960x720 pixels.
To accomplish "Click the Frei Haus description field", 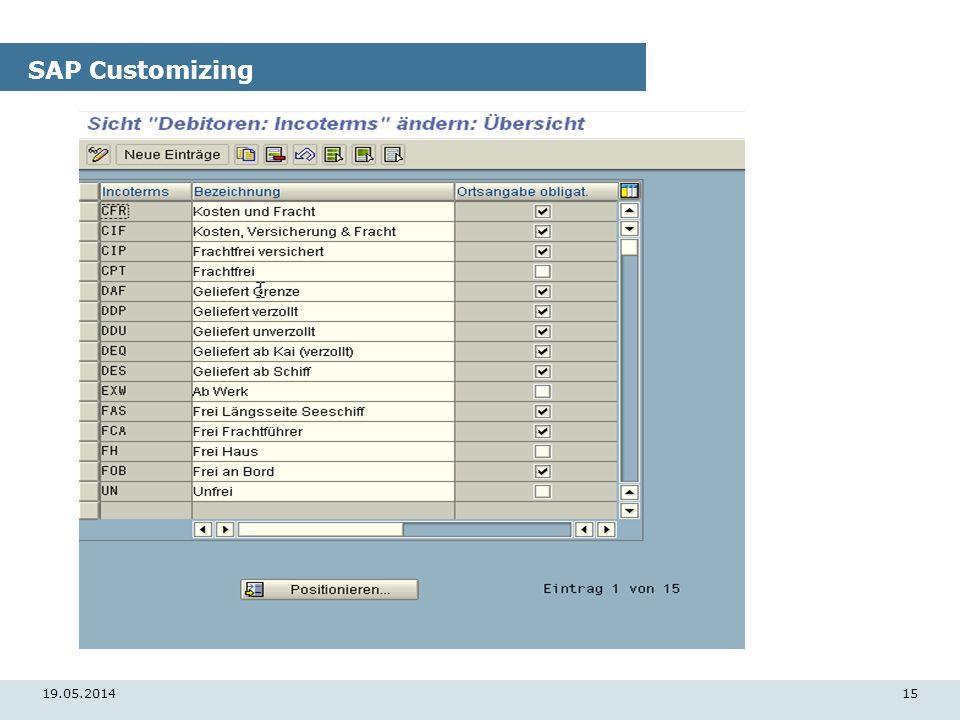I will [323, 451].
